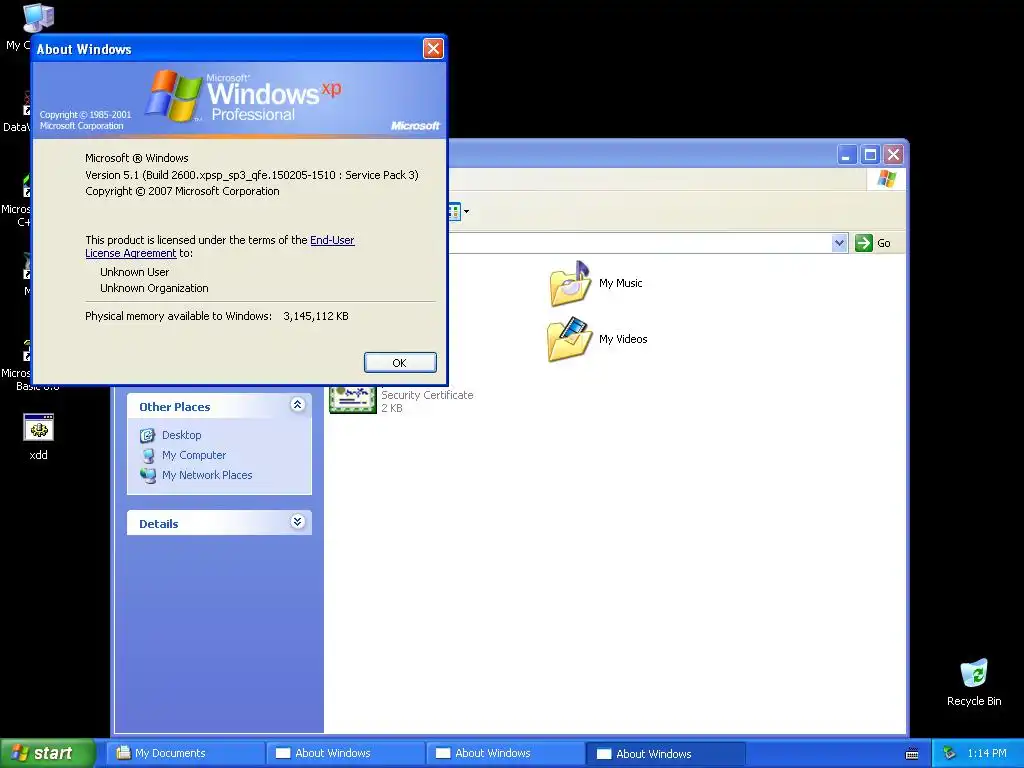Click the Security Certificate file label
Viewport: 1024px width, 768px height.
coord(427,395)
